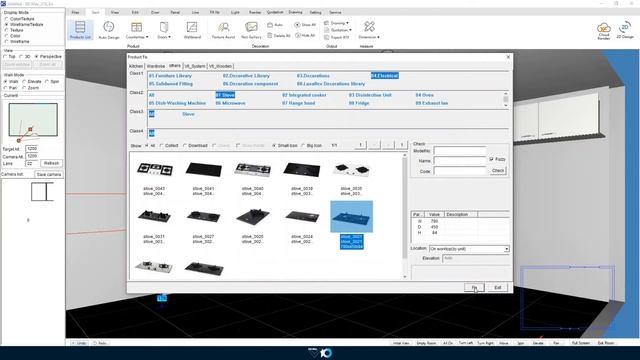
Task: Select the stove_0043 thumbnail
Action: pos(154,169)
